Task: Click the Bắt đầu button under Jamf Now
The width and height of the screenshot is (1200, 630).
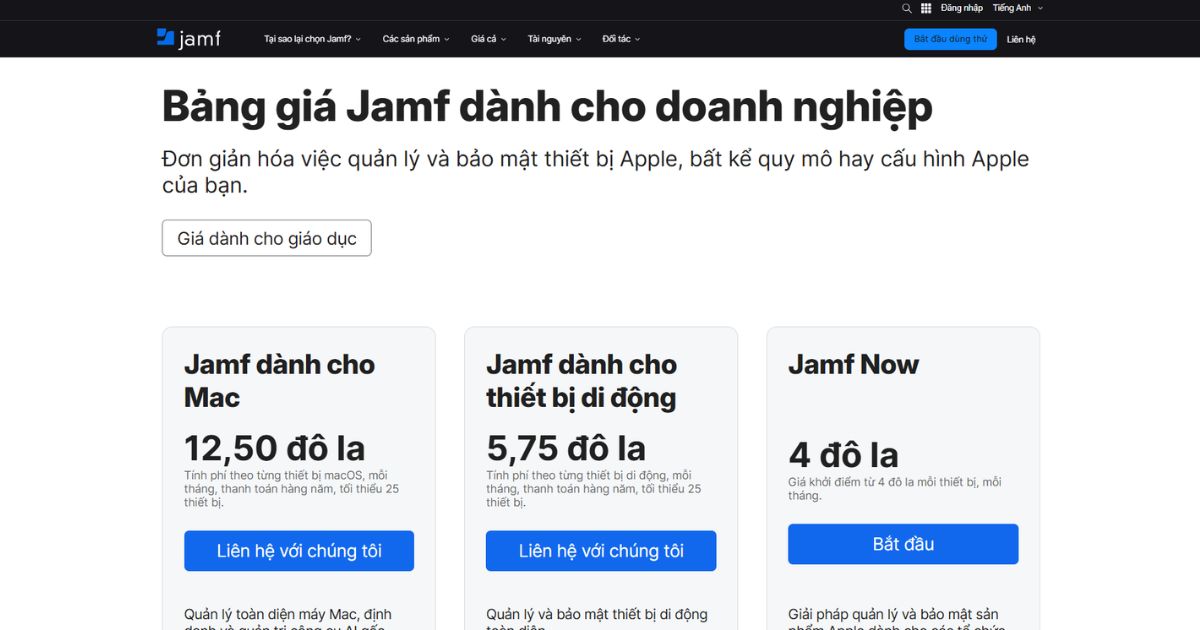Action: point(903,544)
